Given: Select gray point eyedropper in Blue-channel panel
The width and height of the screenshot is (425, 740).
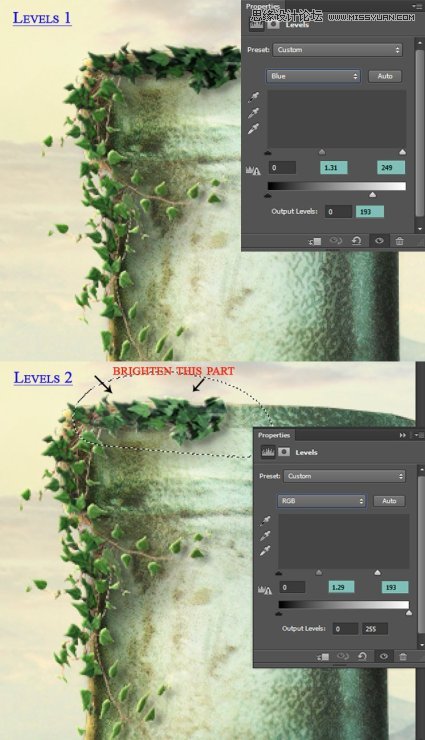Looking at the screenshot, I should [254, 113].
